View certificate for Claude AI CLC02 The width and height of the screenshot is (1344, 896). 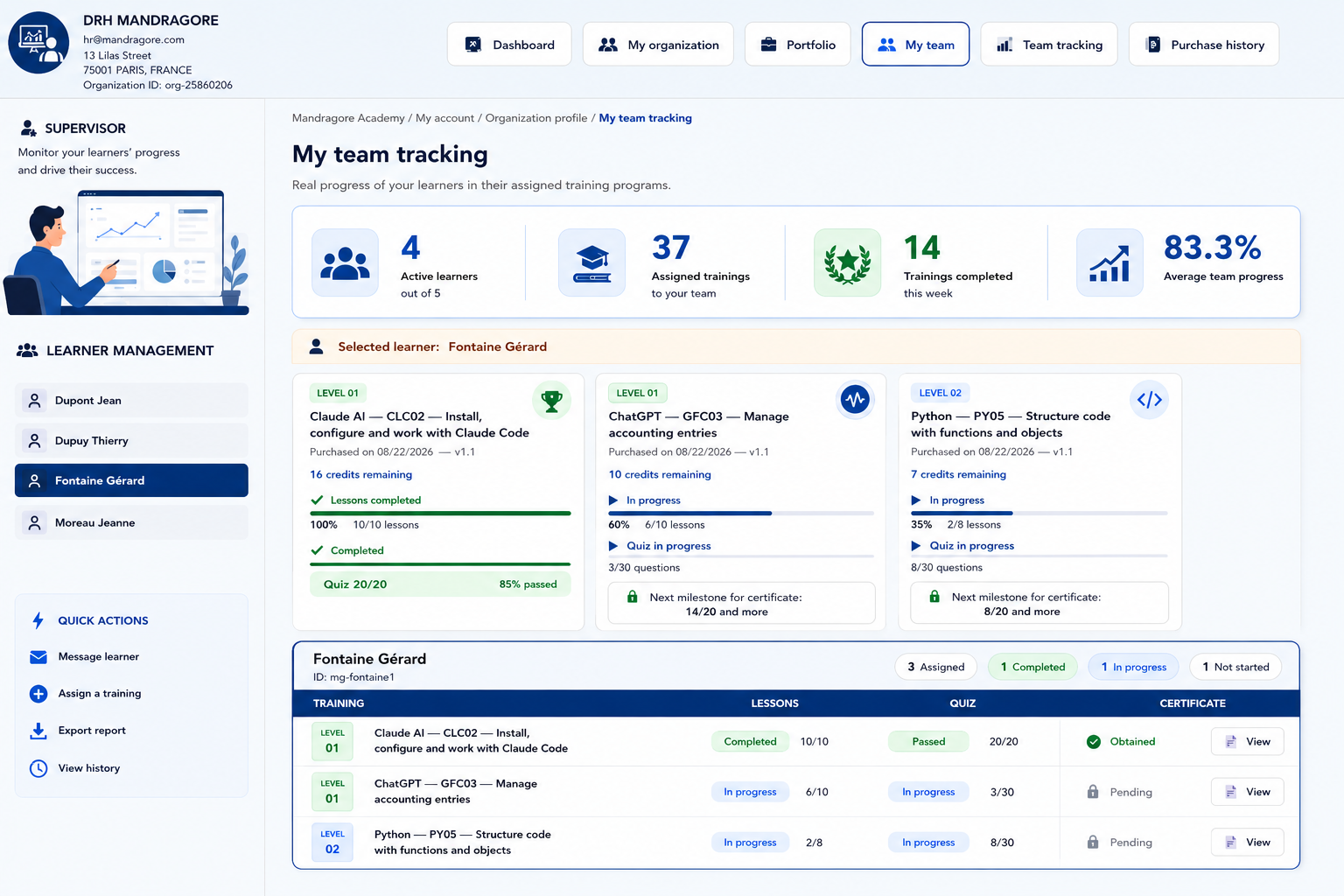pyautogui.click(x=1247, y=742)
